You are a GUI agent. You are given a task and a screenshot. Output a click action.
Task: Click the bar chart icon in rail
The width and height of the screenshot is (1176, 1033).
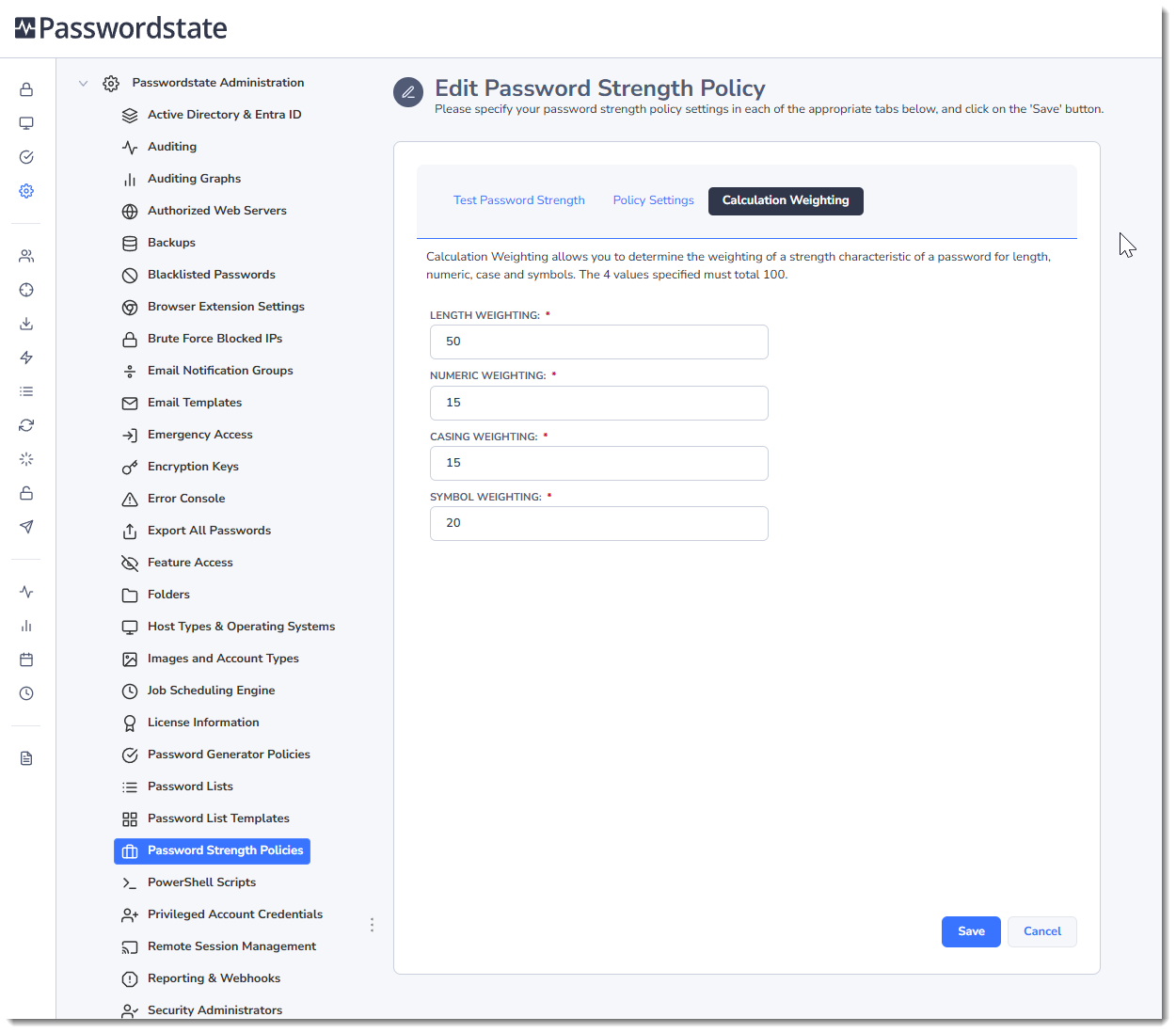(26, 626)
